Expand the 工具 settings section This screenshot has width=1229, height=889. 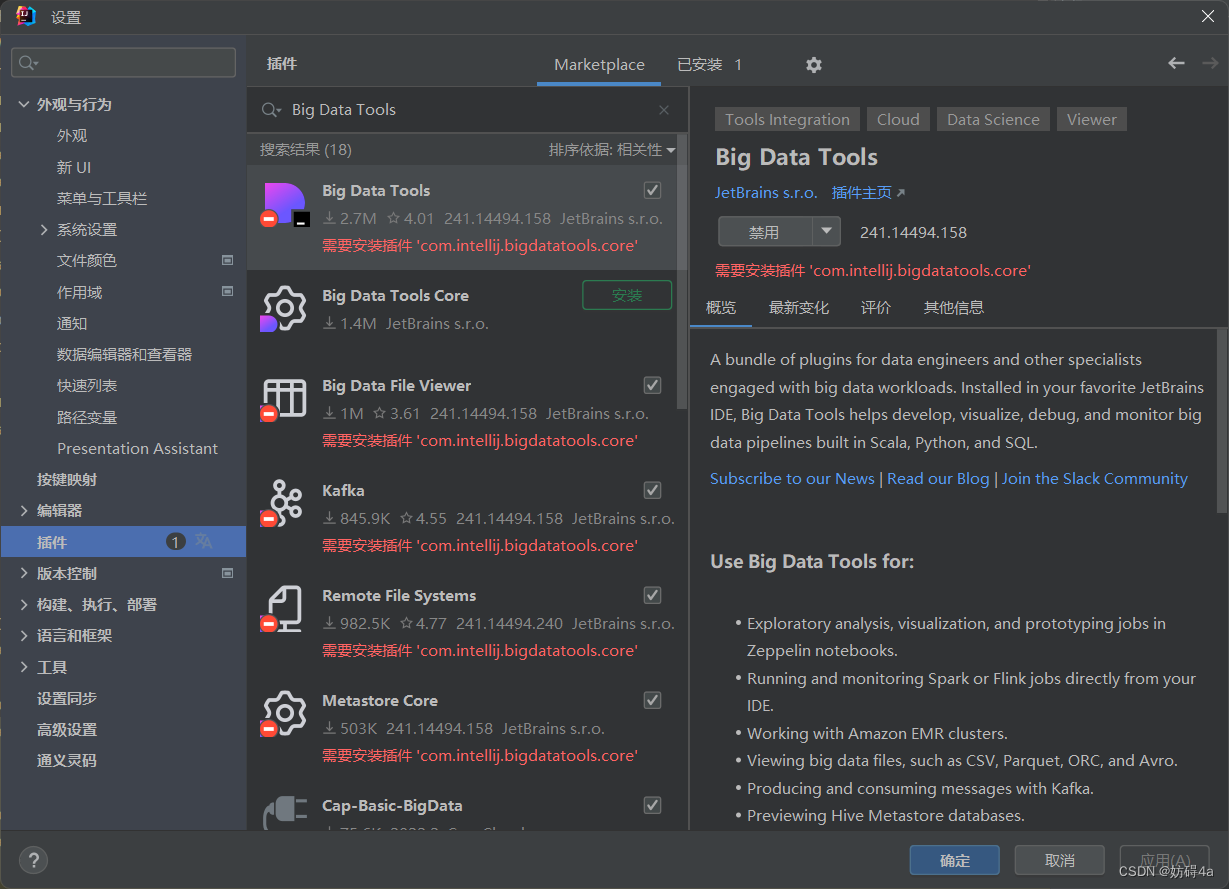[x=24, y=667]
